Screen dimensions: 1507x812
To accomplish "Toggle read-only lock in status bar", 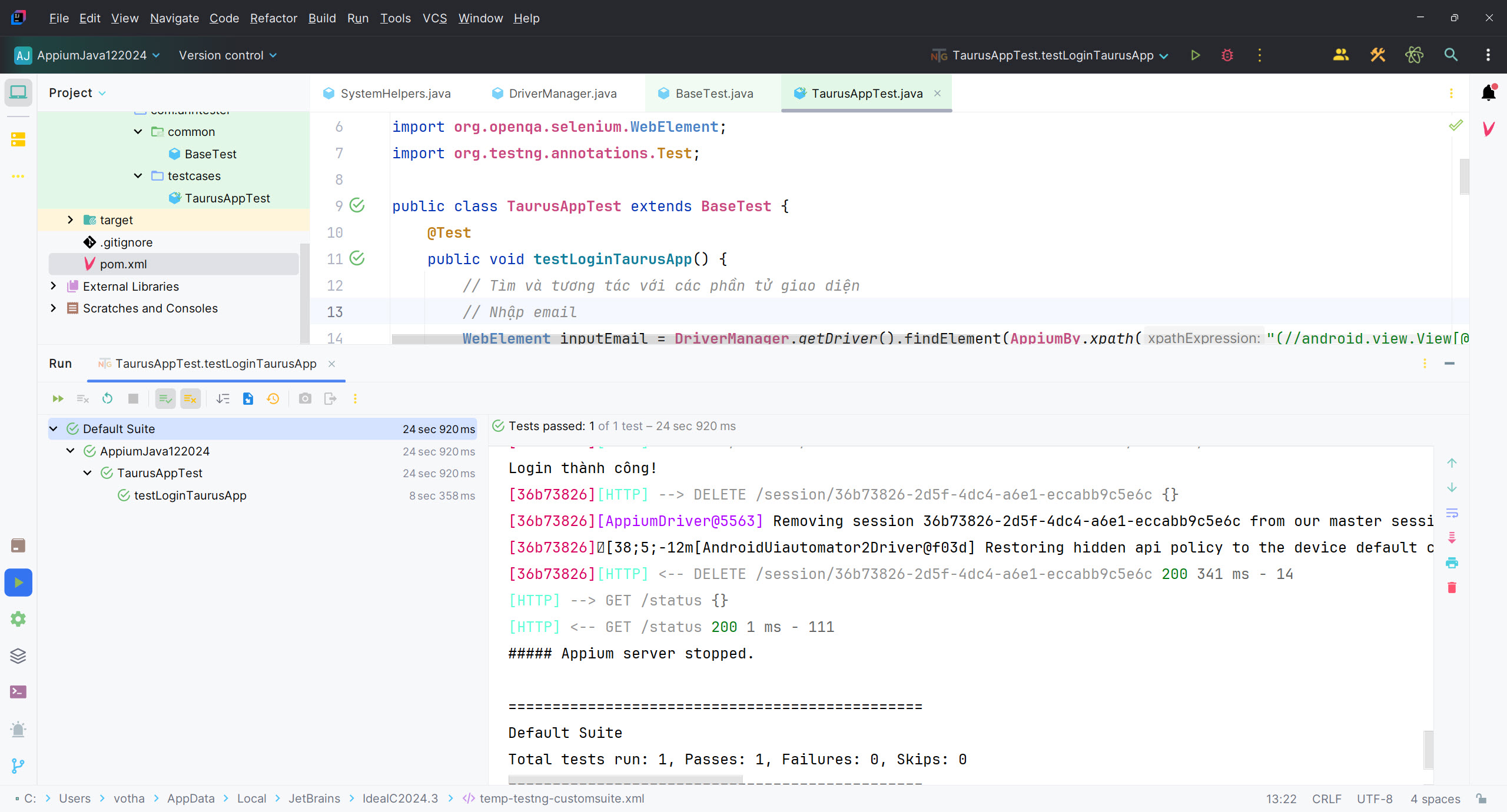I will point(1481,798).
